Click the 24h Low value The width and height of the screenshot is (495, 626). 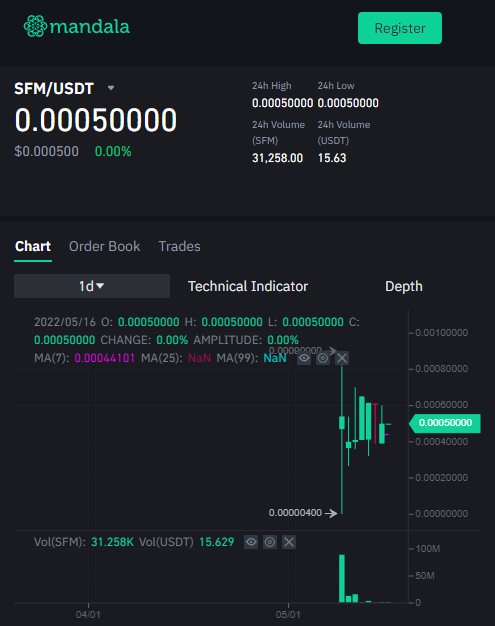point(348,103)
